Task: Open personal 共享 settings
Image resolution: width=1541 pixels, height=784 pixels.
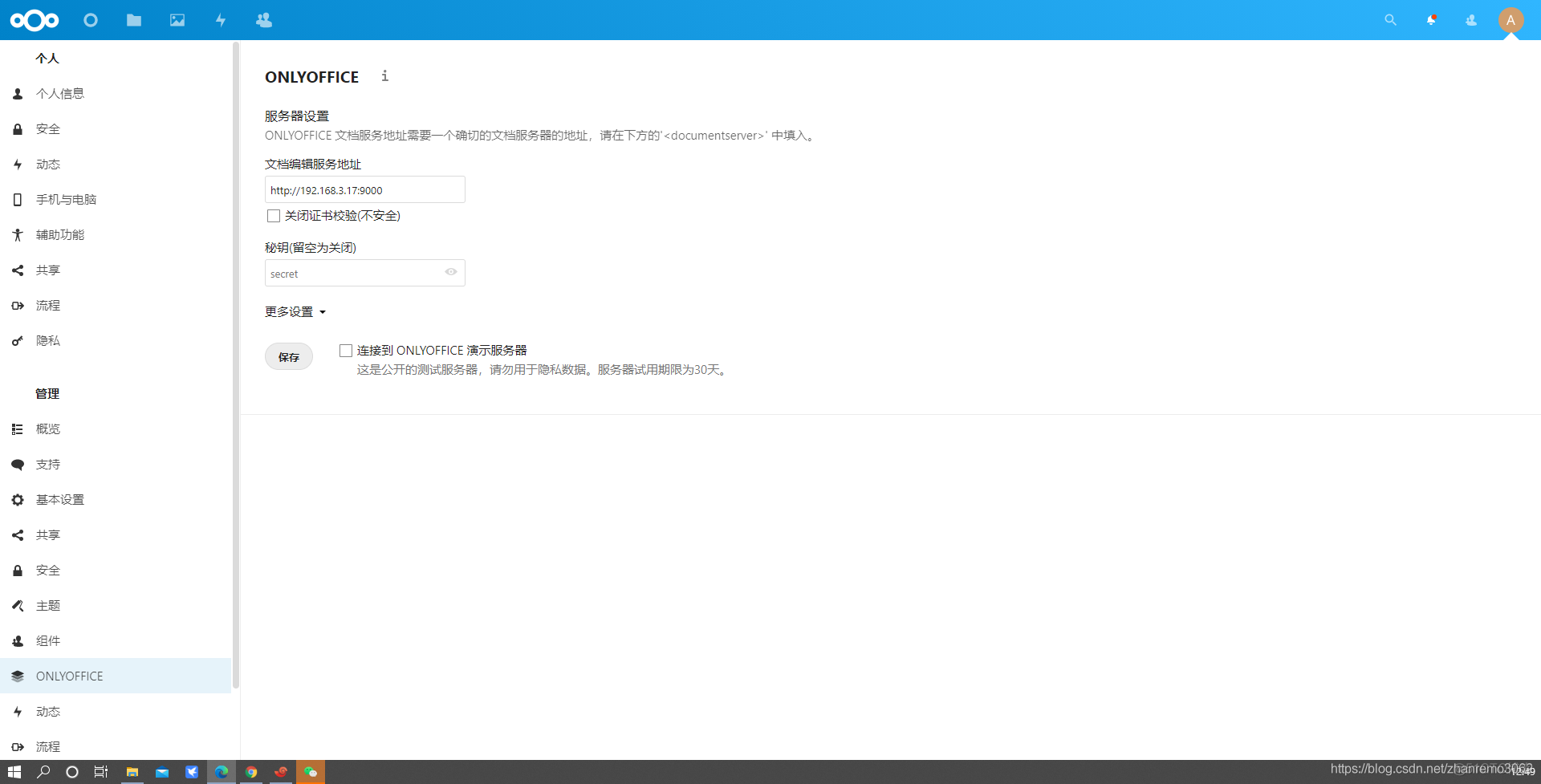Action: point(116,270)
